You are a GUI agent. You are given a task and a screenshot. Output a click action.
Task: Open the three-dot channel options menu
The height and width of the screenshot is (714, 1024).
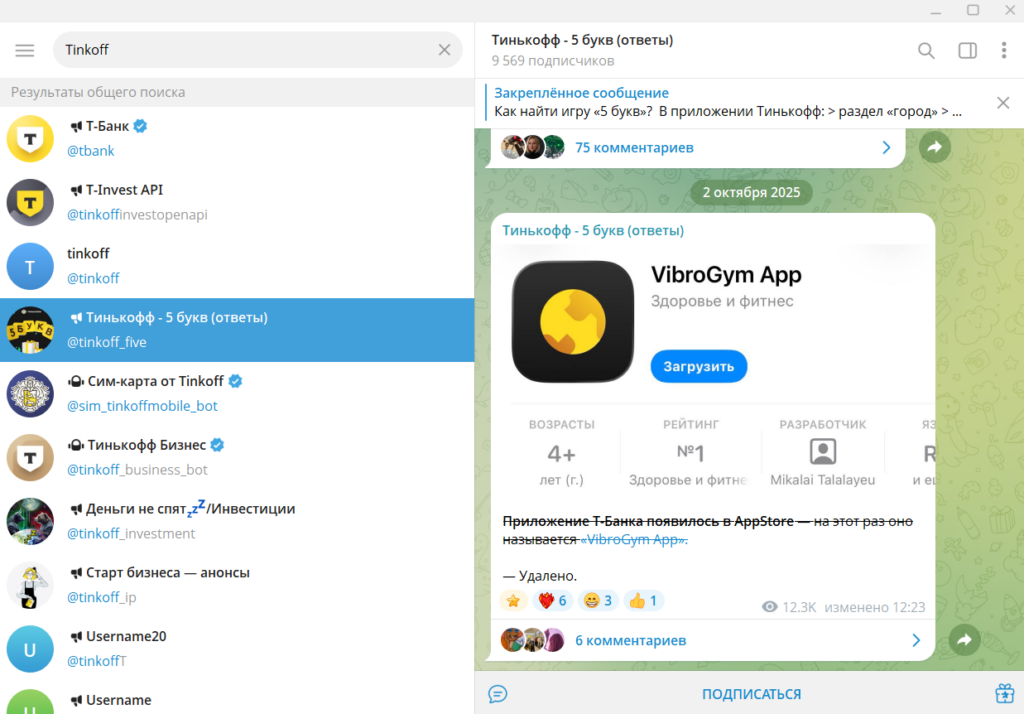pos(1004,50)
